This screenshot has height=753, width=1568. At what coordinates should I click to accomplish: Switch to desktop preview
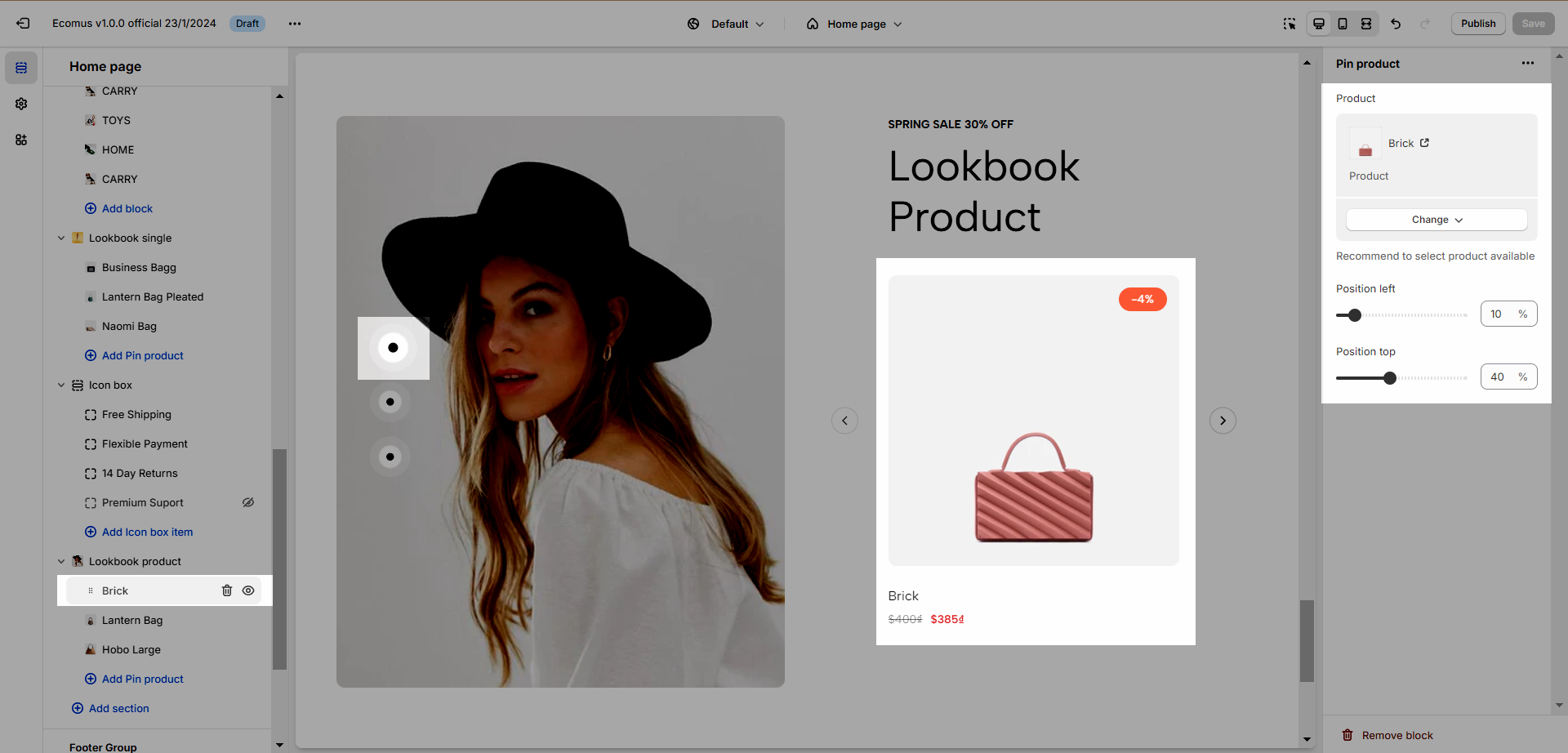(x=1319, y=24)
